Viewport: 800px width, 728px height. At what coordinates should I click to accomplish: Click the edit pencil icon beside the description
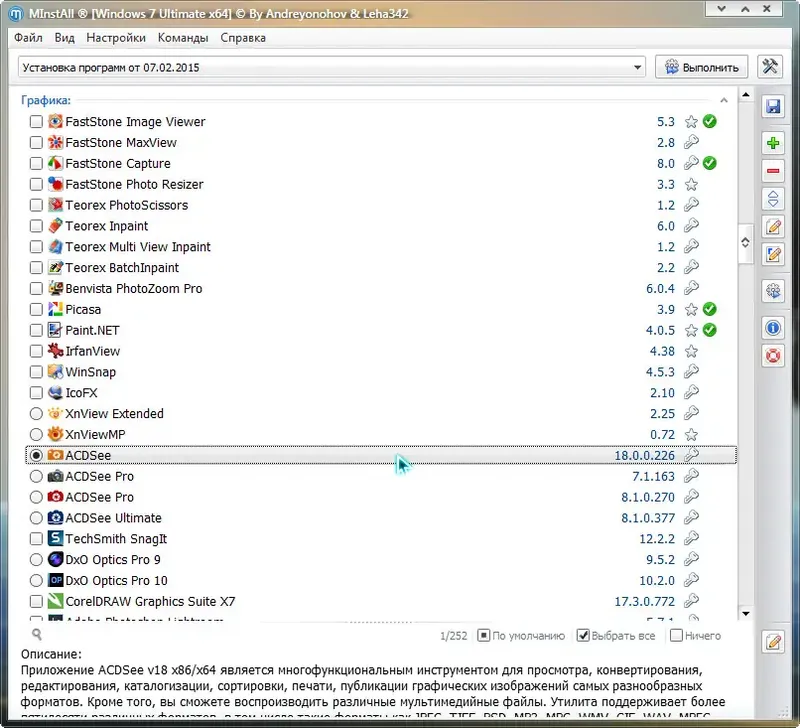point(773,641)
